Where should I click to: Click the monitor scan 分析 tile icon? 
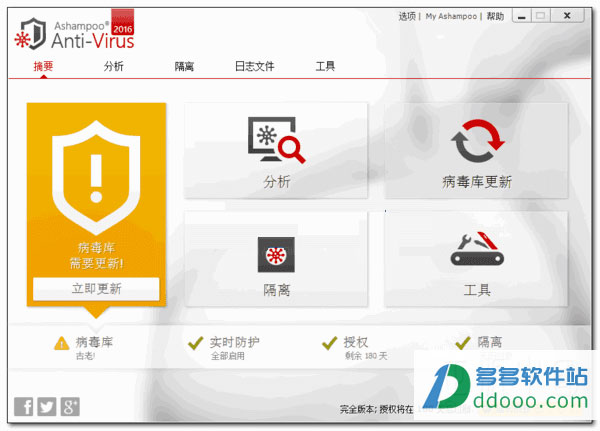point(276,140)
